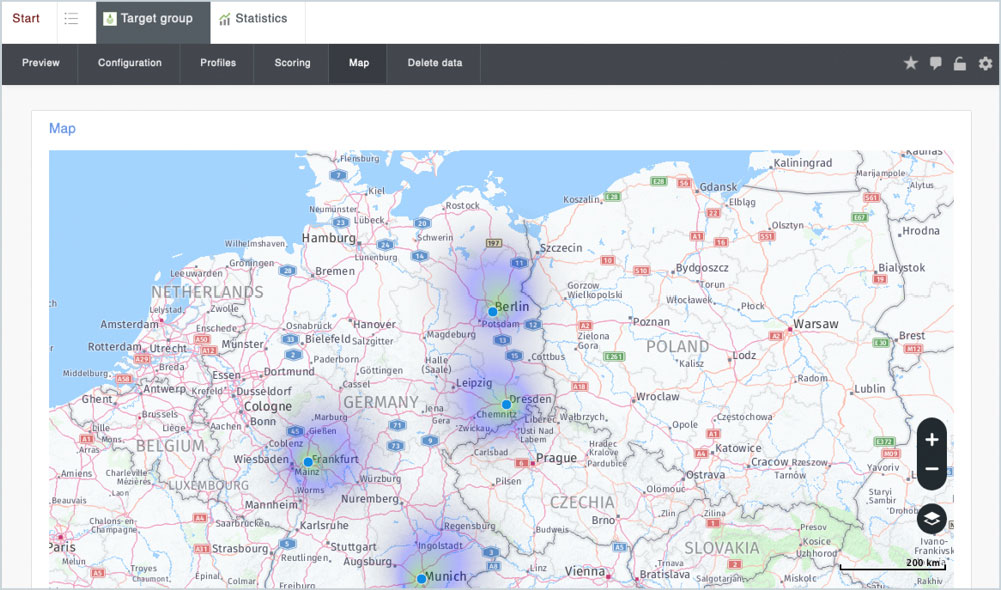Open the list menu icon tab
Image resolution: width=1001 pixels, height=590 pixels.
pyautogui.click(x=71, y=19)
